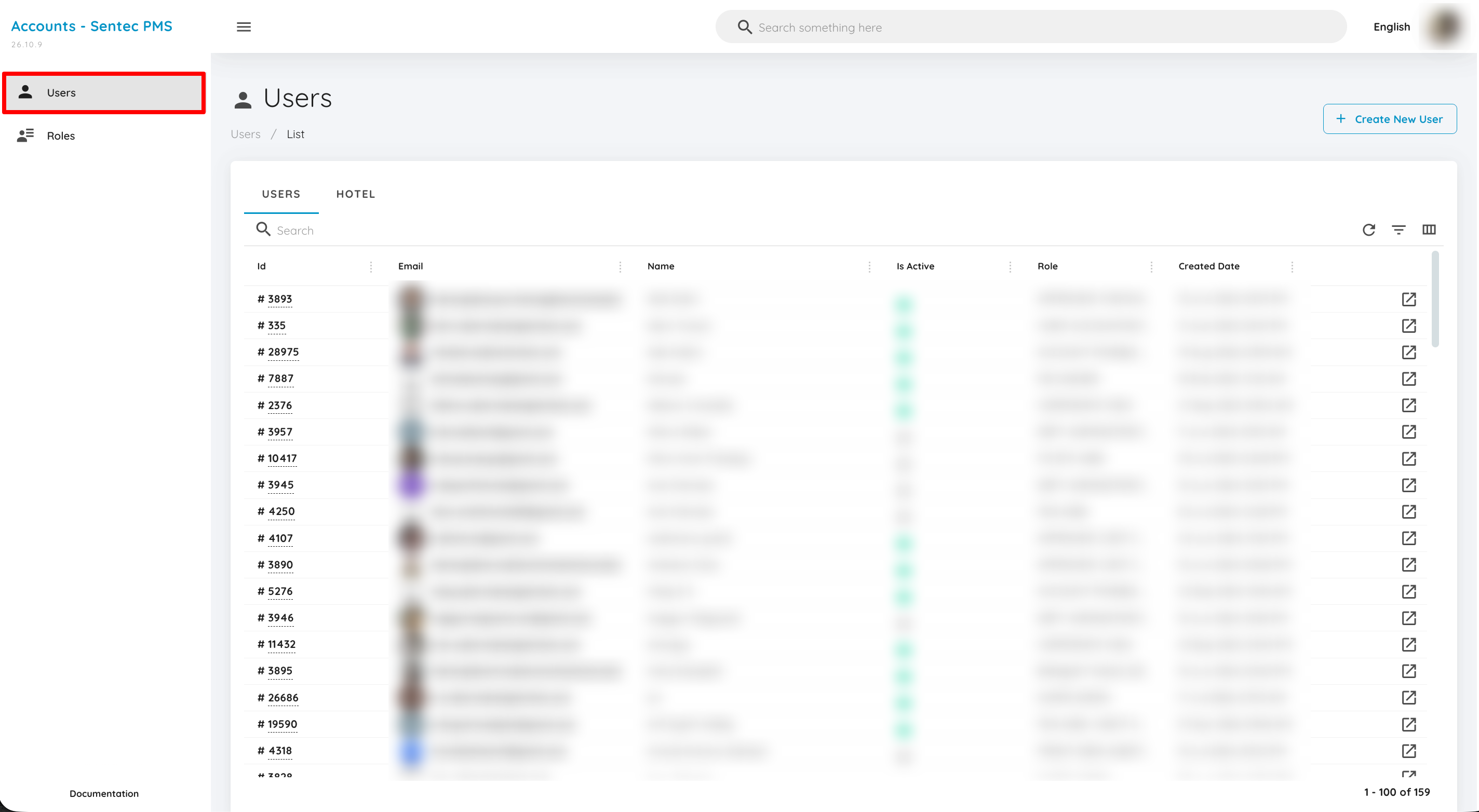The width and height of the screenshot is (1479, 812).
Task: Open the edit icon for user 5276
Action: pos(1409,591)
